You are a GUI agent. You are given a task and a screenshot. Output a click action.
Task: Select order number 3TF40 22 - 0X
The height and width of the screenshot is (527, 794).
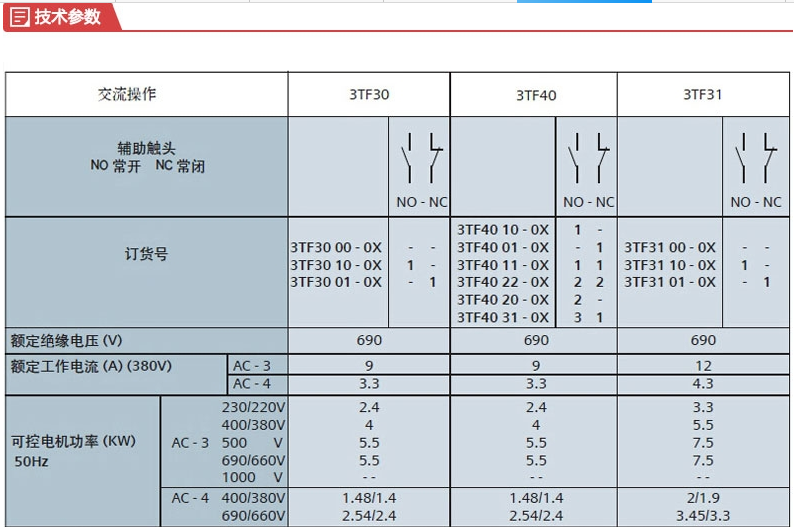pos(503,282)
